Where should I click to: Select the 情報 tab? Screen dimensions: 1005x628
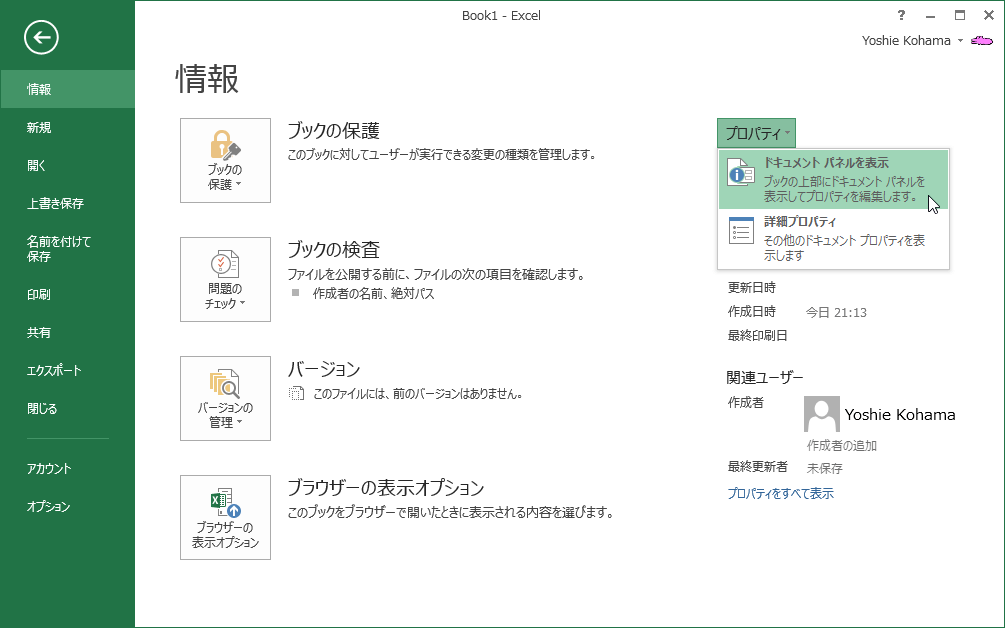(x=67, y=89)
